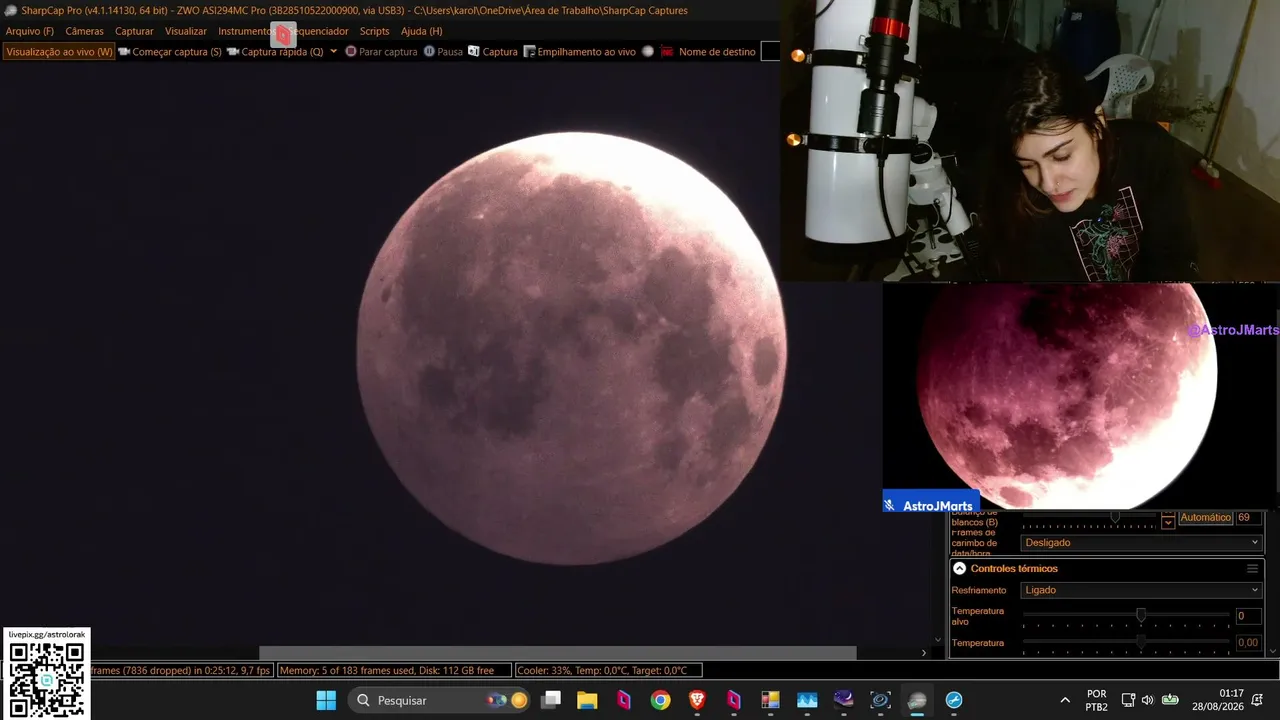This screenshot has width=1280, height=720.
Task: Click the horizontal scrollbar under the preview
Action: pyautogui.click(x=557, y=653)
